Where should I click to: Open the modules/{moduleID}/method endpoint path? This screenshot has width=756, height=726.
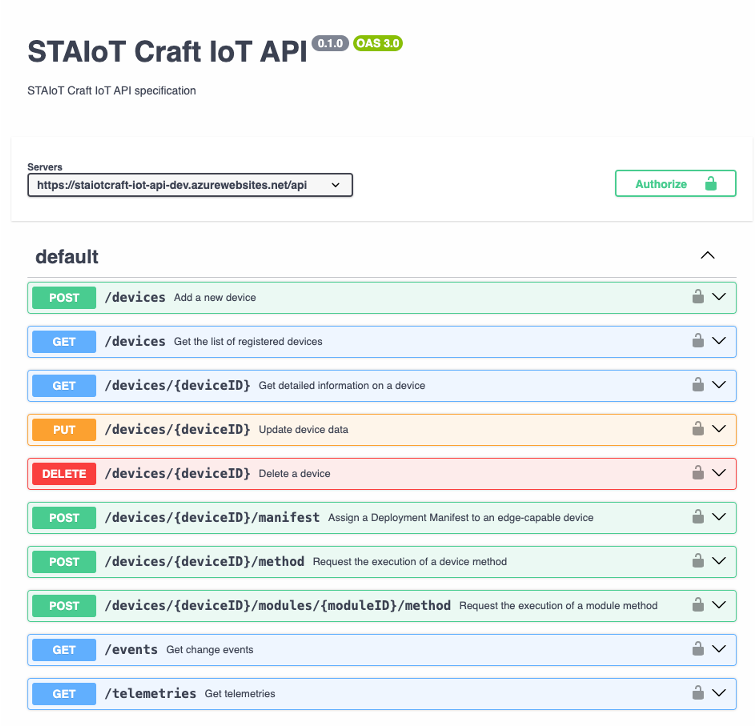click(277, 605)
